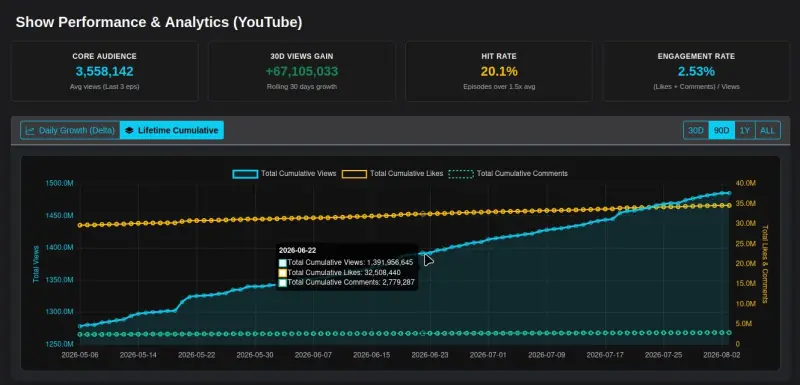The width and height of the screenshot is (800, 385).
Task: Click the 2026-06-23 x-axis date label
Action: click(x=430, y=354)
